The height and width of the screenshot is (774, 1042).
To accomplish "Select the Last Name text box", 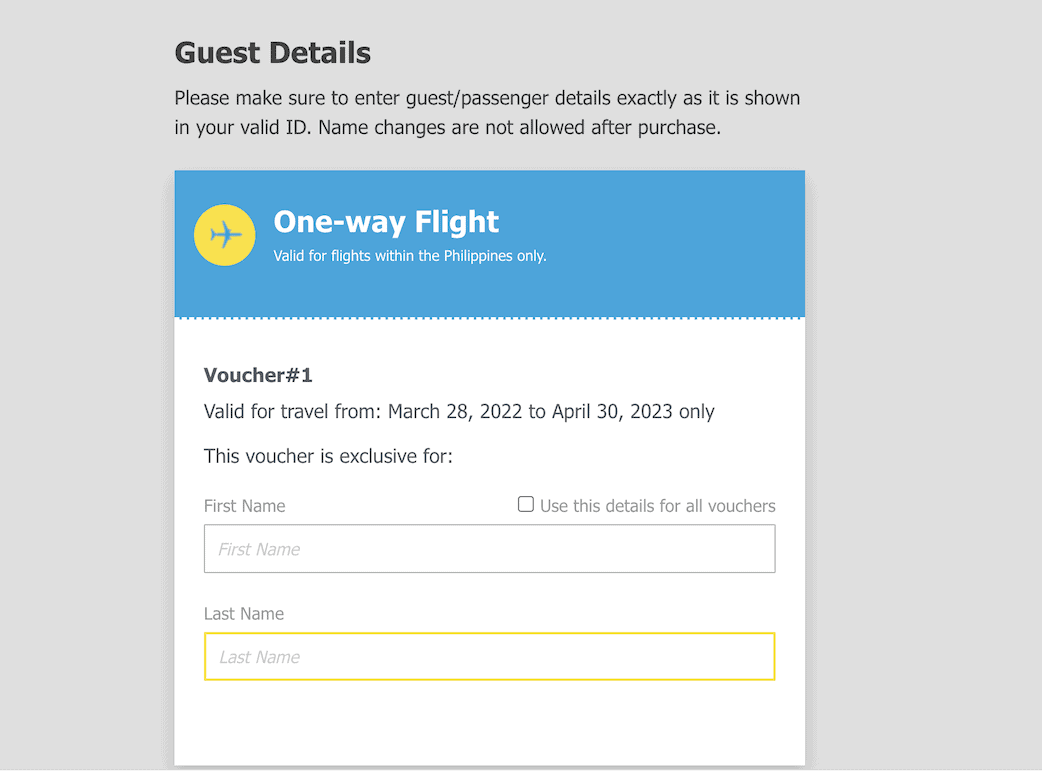I will click(489, 657).
